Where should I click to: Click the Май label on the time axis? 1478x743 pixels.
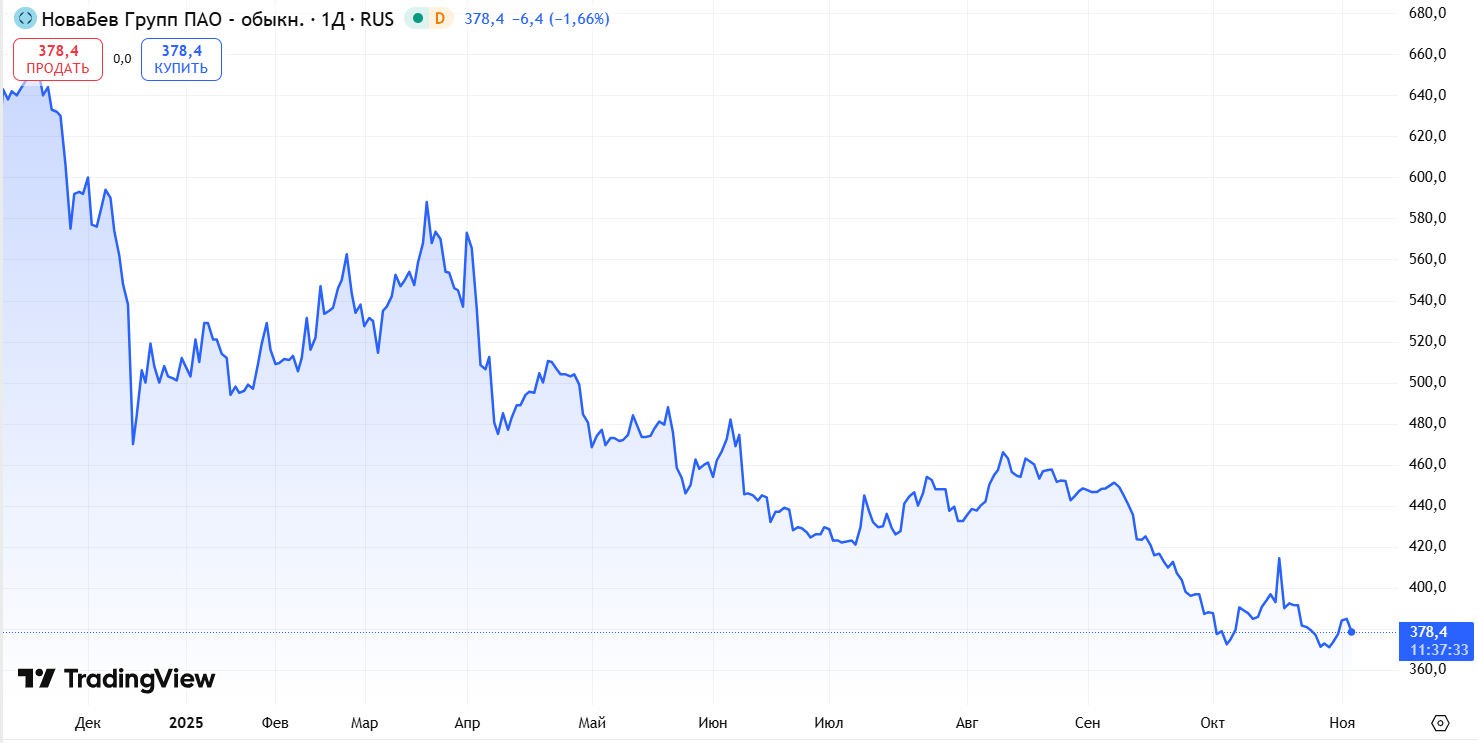pyautogui.click(x=592, y=723)
